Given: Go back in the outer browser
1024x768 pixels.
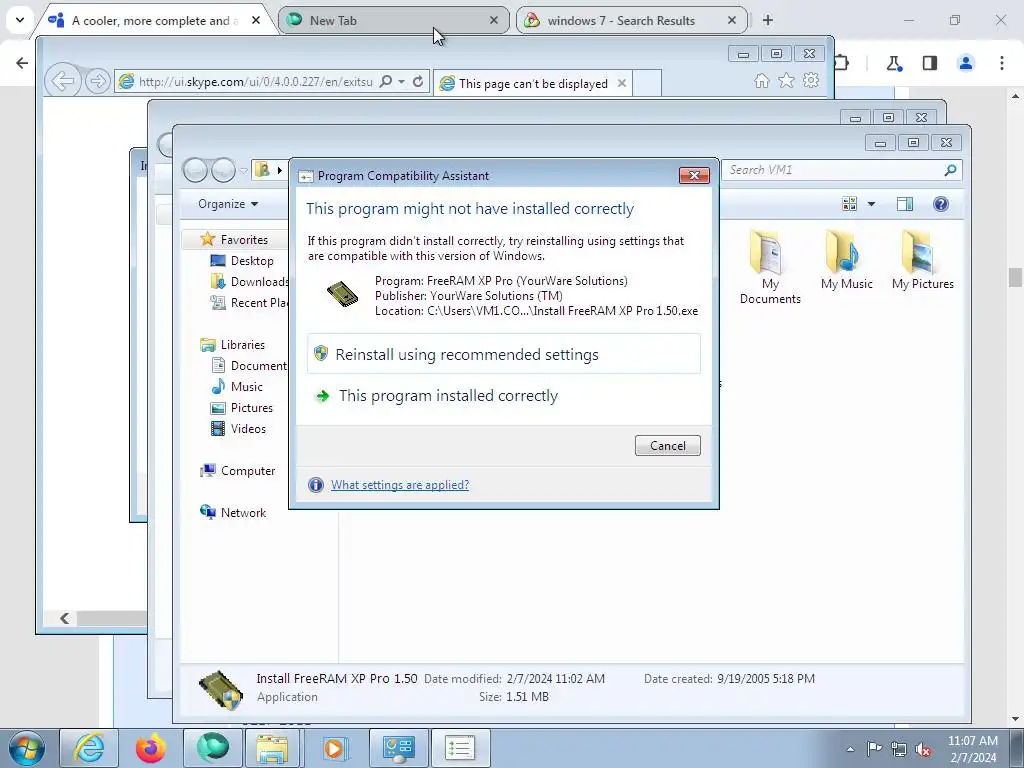Looking at the screenshot, I should pos(22,63).
